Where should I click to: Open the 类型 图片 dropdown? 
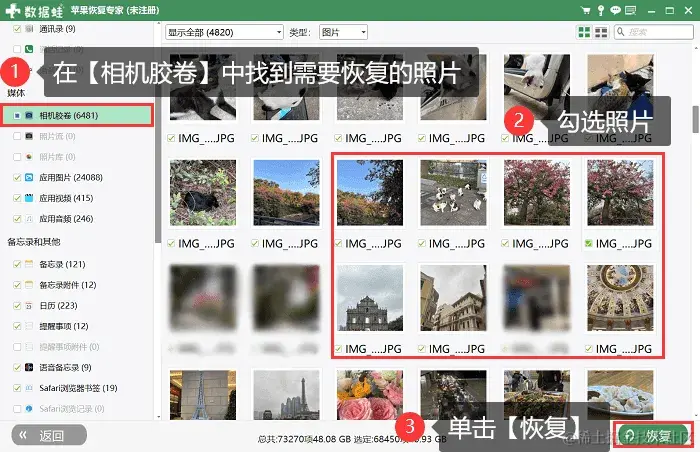343,32
